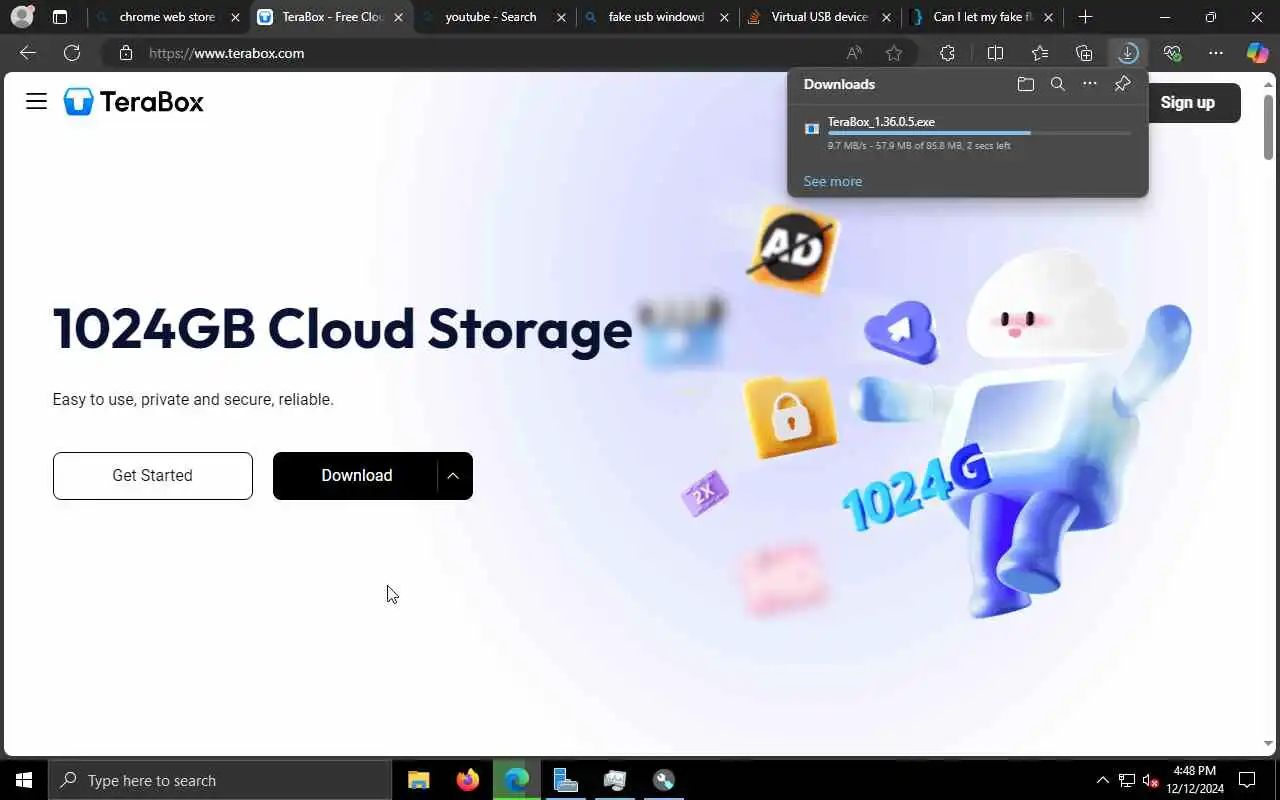Open network status icon in tray
The image size is (1280, 800).
[x=1127, y=780]
